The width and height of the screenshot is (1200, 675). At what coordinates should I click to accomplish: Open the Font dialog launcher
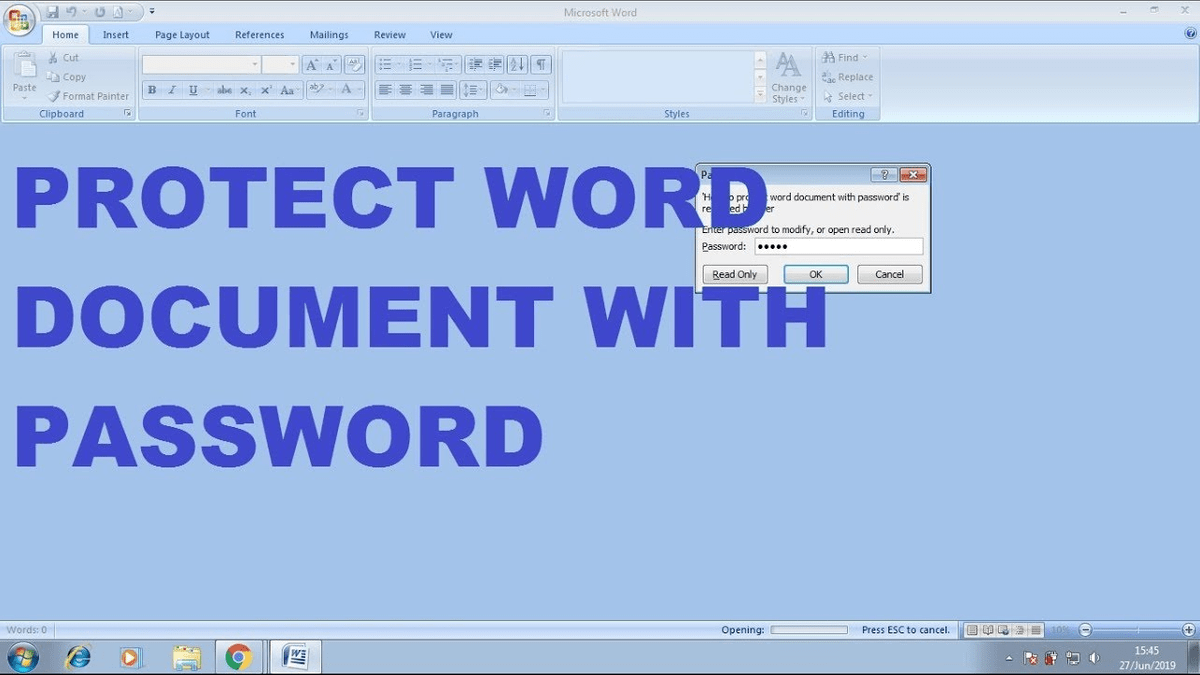(x=361, y=114)
